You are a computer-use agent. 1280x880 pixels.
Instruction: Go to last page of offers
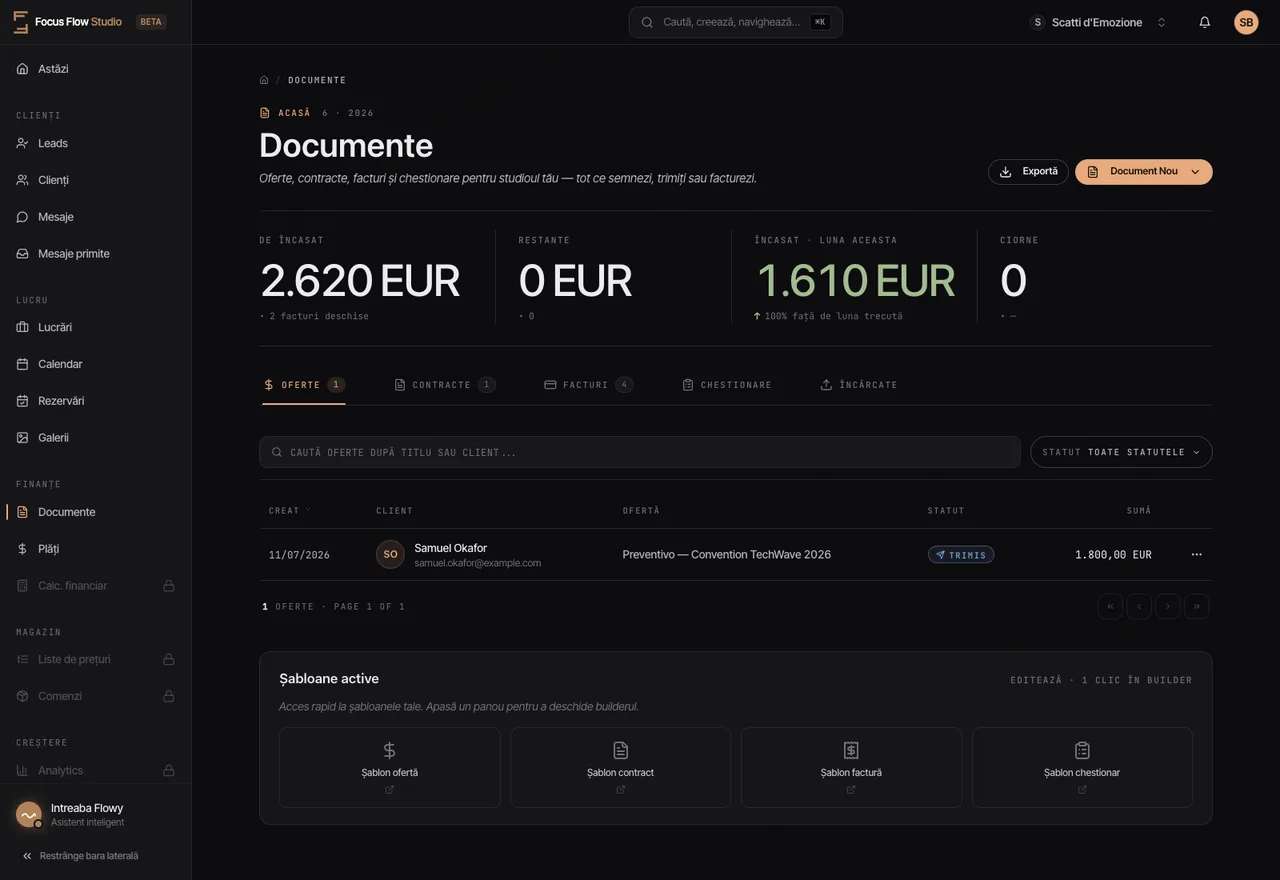[1197, 606]
